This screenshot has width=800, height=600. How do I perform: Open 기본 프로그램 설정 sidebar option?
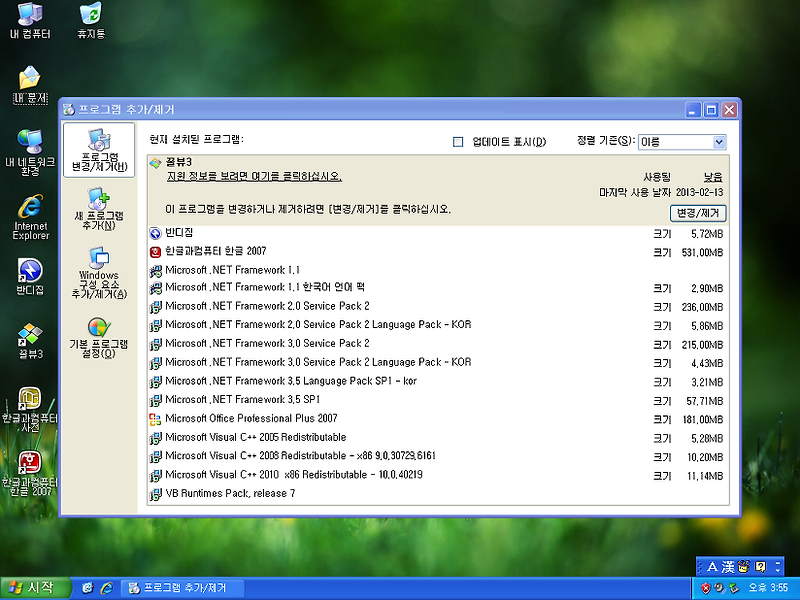point(99,338)
